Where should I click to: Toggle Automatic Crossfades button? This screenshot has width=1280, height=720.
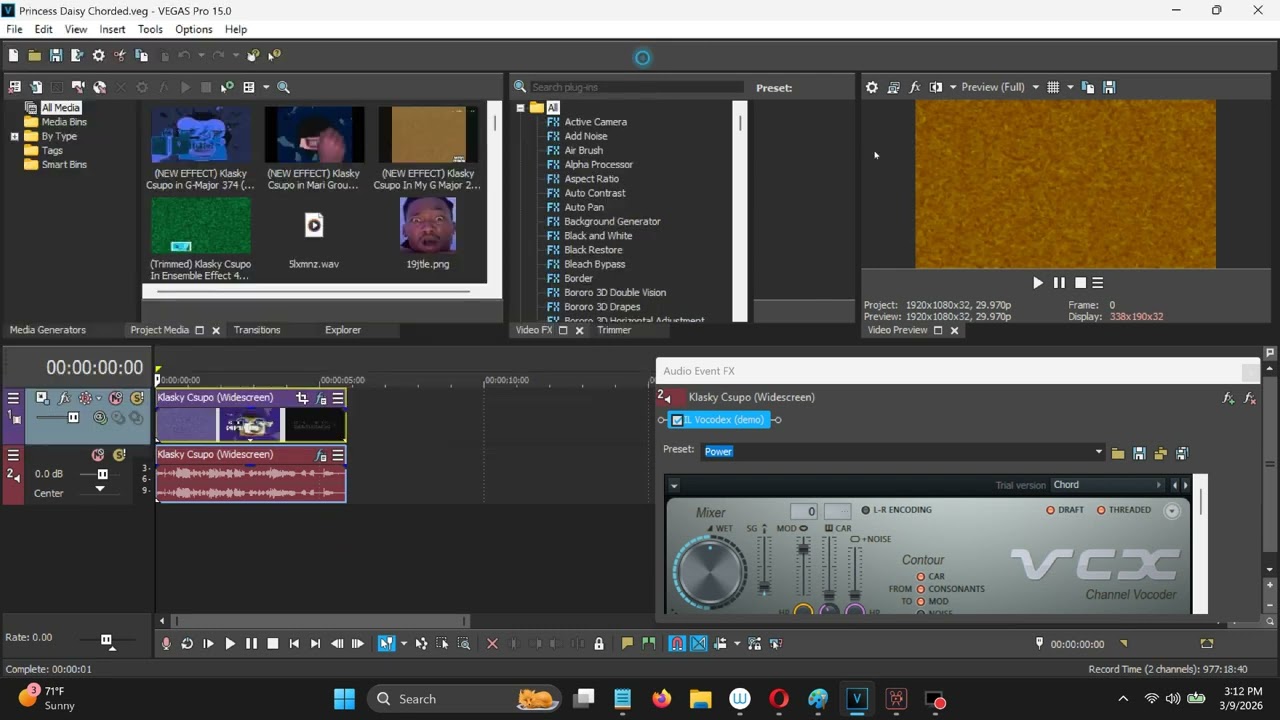(x=699, y=644)
